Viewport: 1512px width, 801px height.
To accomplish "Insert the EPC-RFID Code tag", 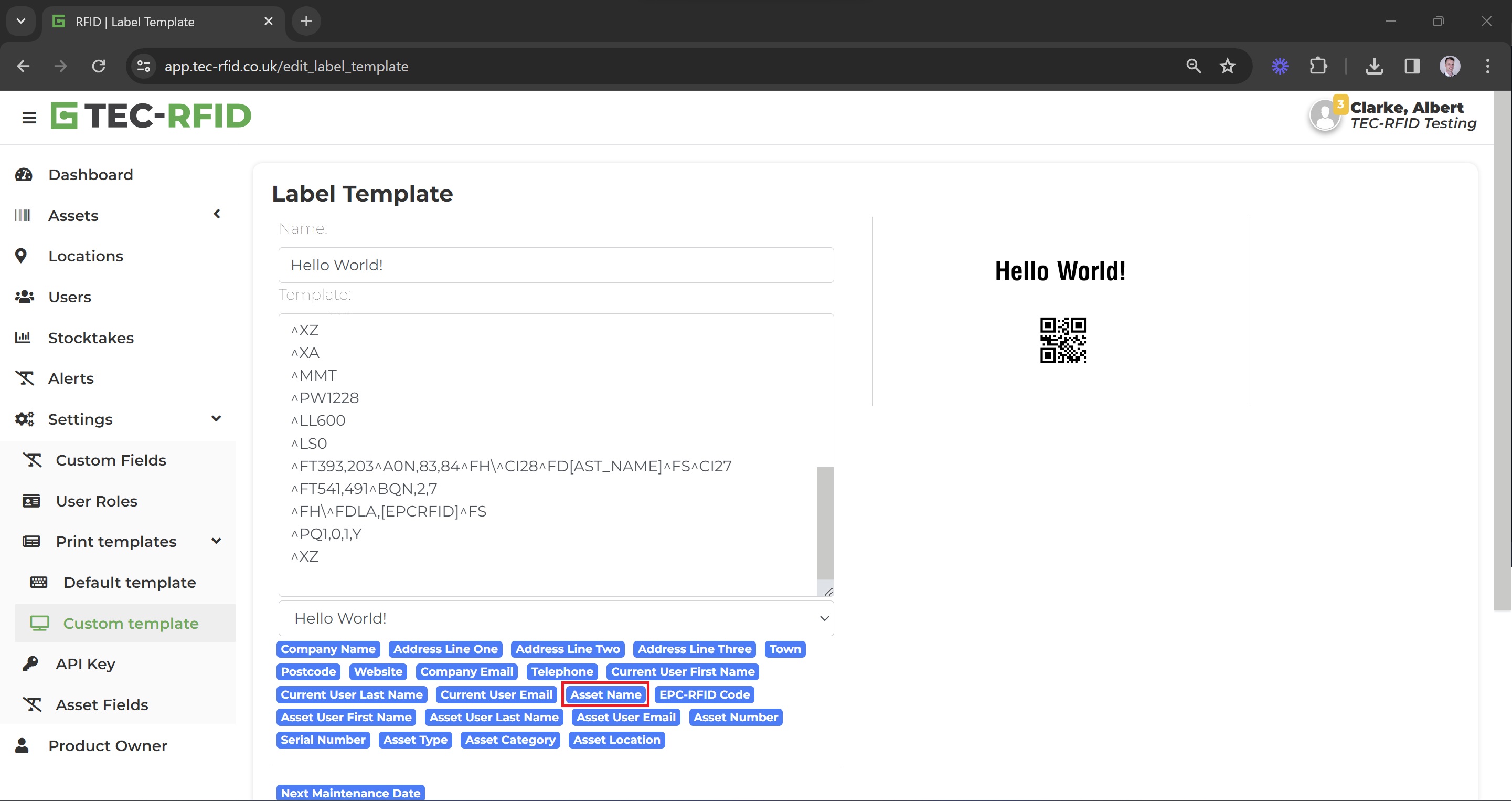I will (x=704, y=694).
